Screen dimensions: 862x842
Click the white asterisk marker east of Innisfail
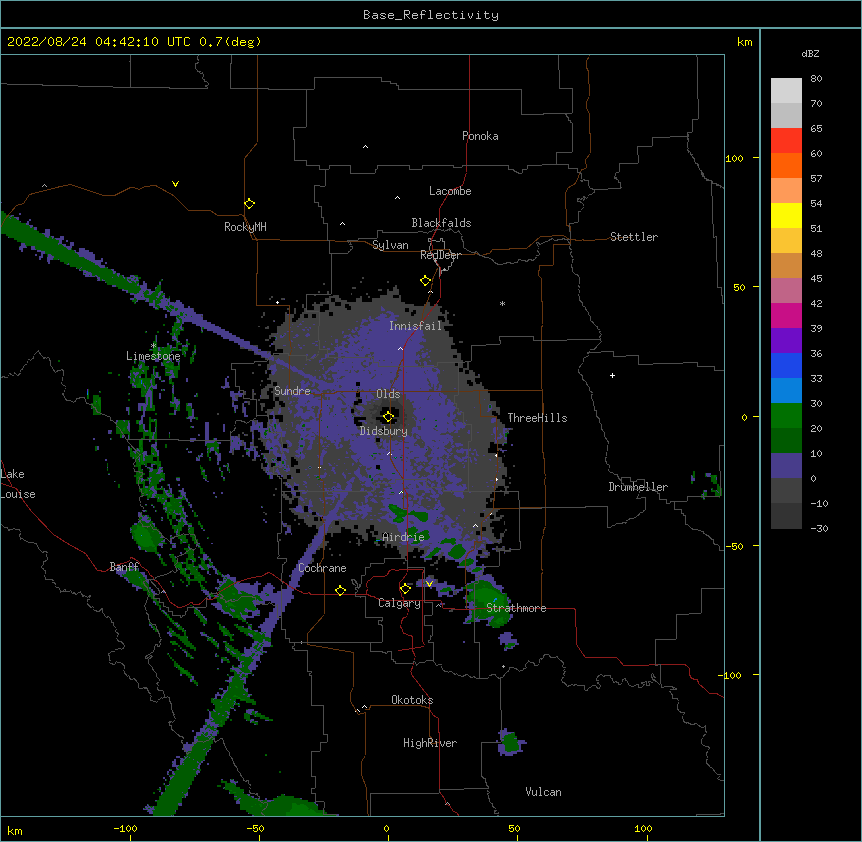502,303
